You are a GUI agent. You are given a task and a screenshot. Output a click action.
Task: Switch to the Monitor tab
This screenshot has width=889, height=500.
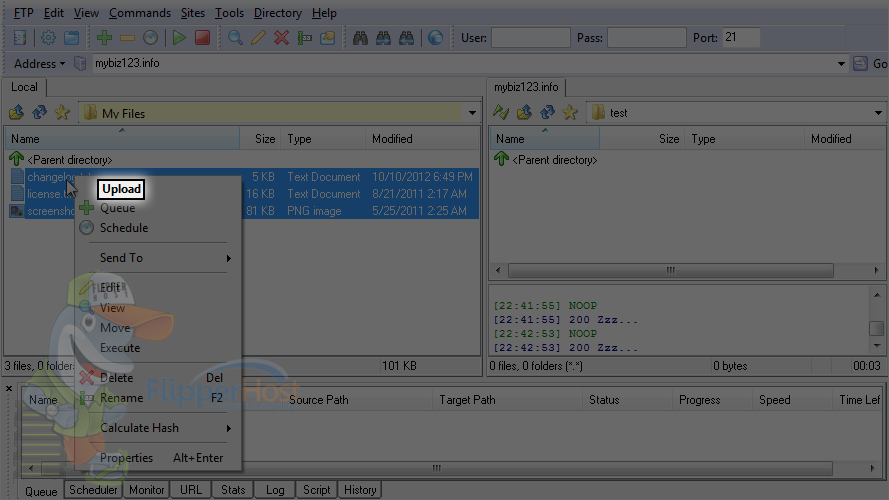(x=146, y=490)
